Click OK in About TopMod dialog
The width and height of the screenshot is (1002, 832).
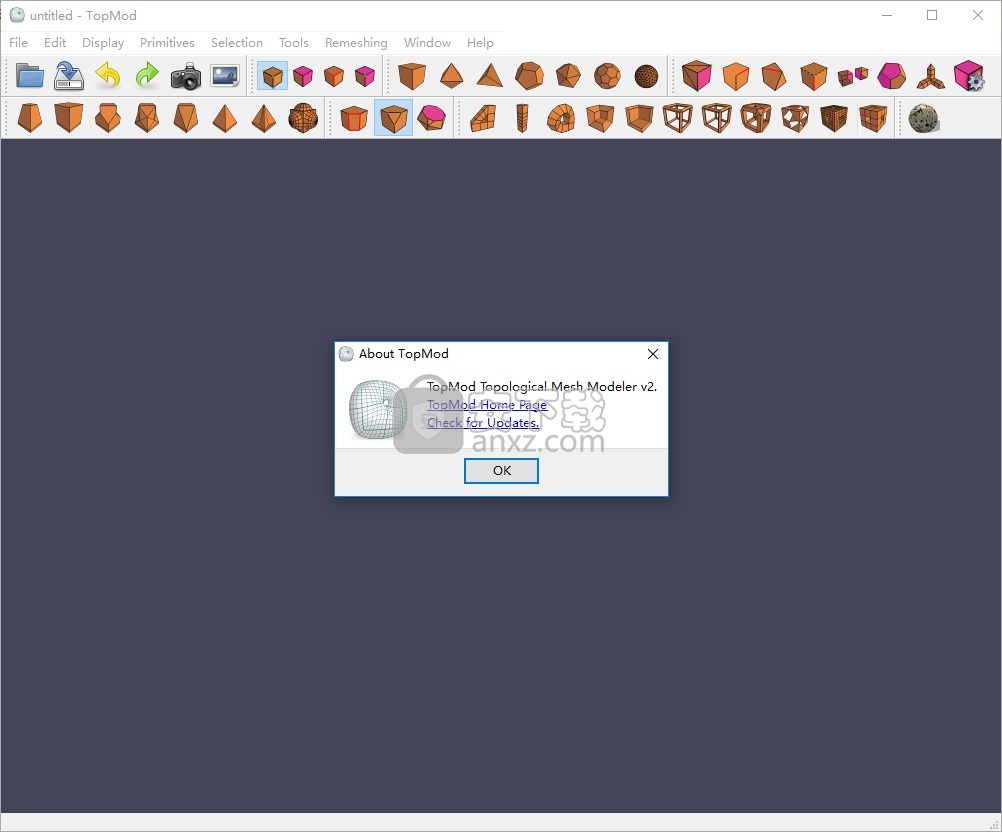(502, 471)
